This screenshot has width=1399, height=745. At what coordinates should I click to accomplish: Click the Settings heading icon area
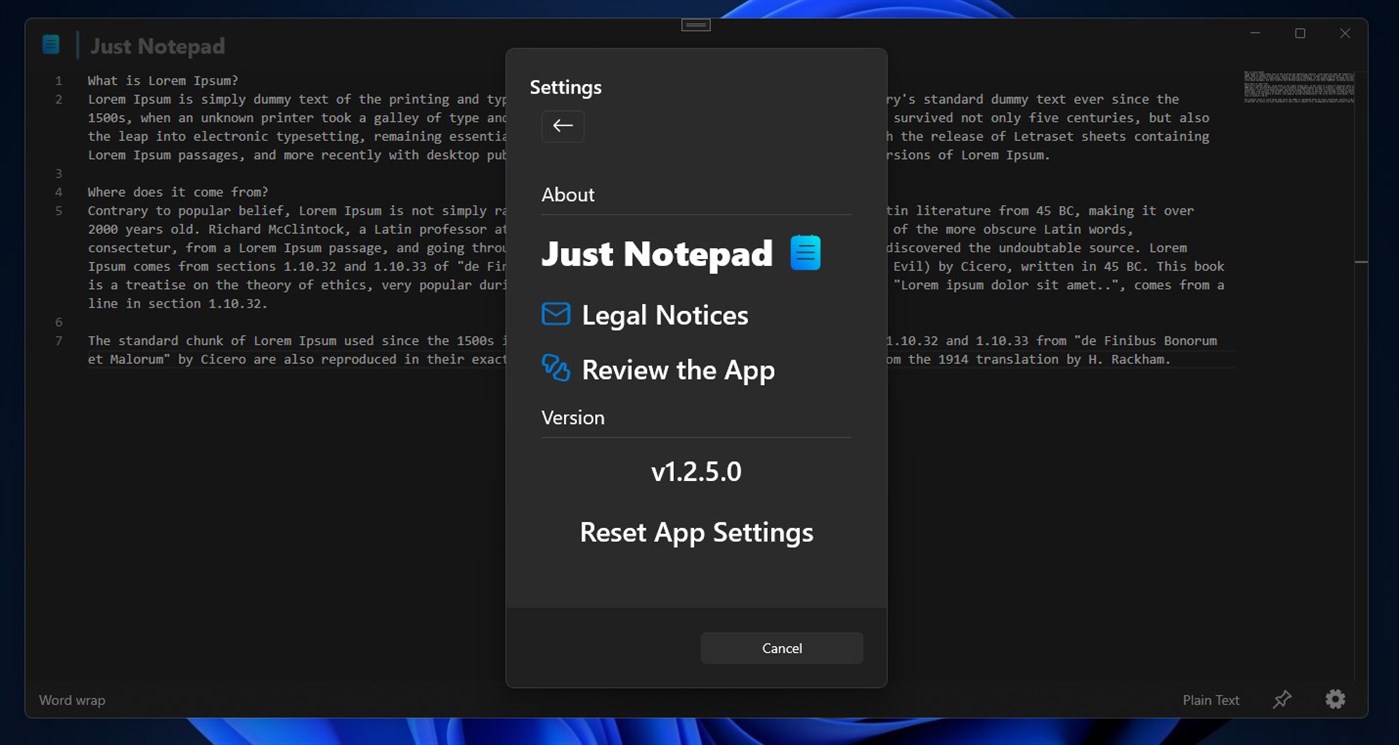(565, 87)
